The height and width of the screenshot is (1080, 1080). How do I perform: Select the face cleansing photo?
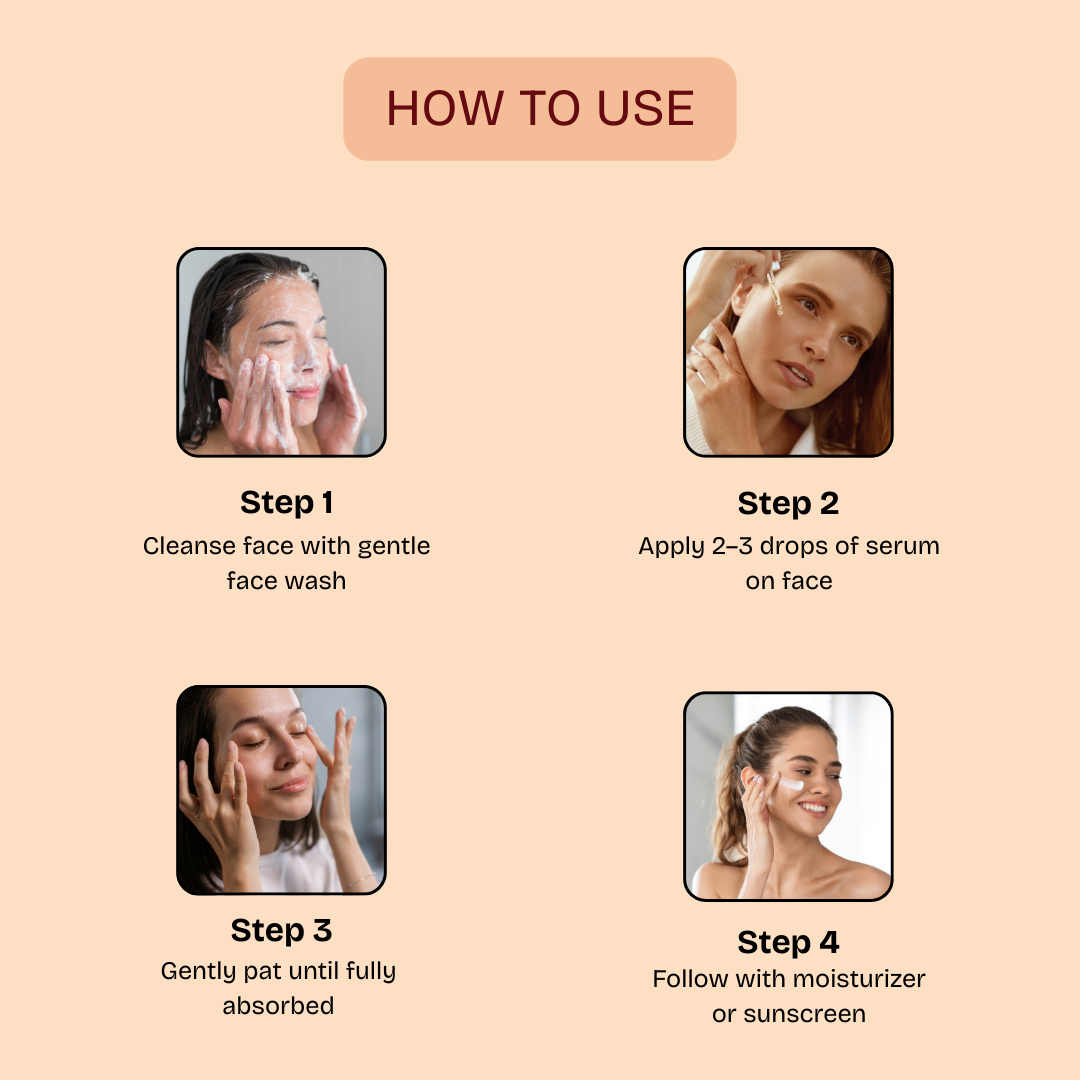(x=281, y=352)
